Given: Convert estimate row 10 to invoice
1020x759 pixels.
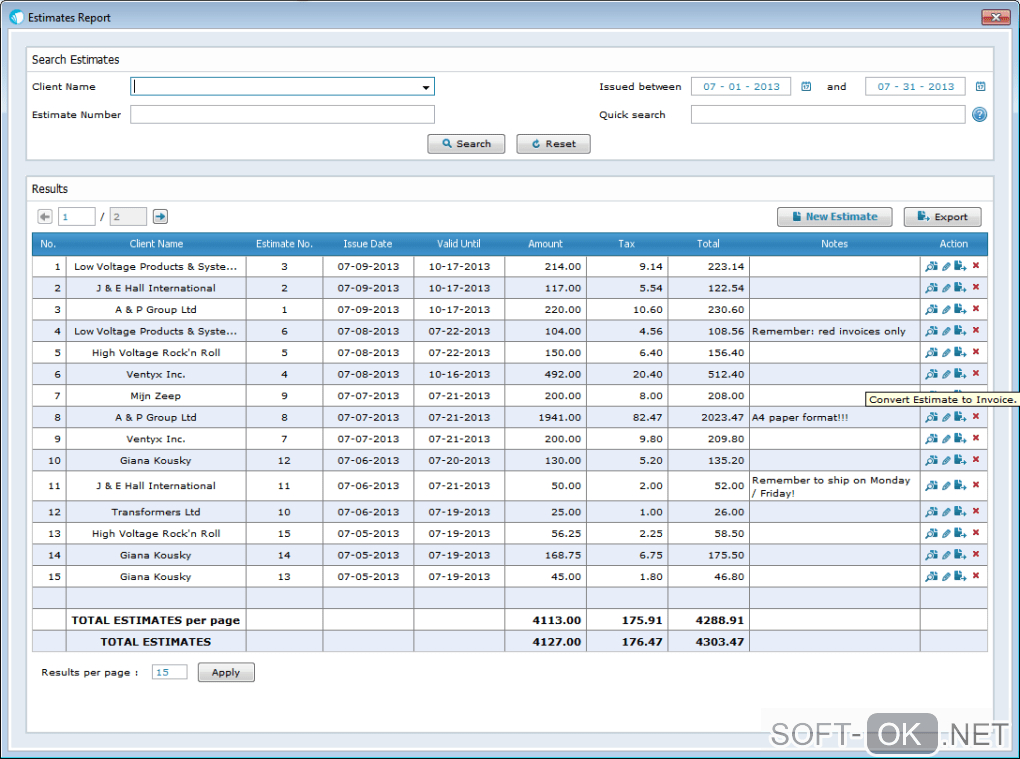Looking at the screenshot, I should pos(960,460).
